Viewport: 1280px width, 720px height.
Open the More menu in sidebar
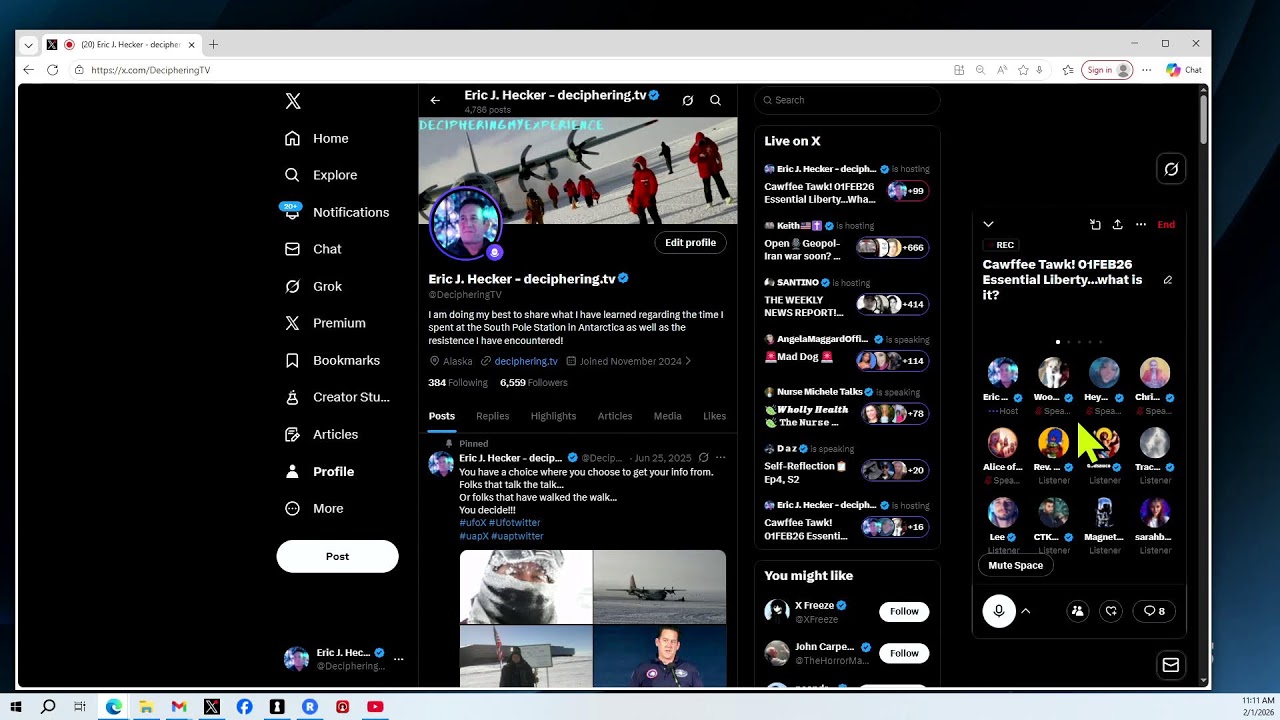pos(314,508)
